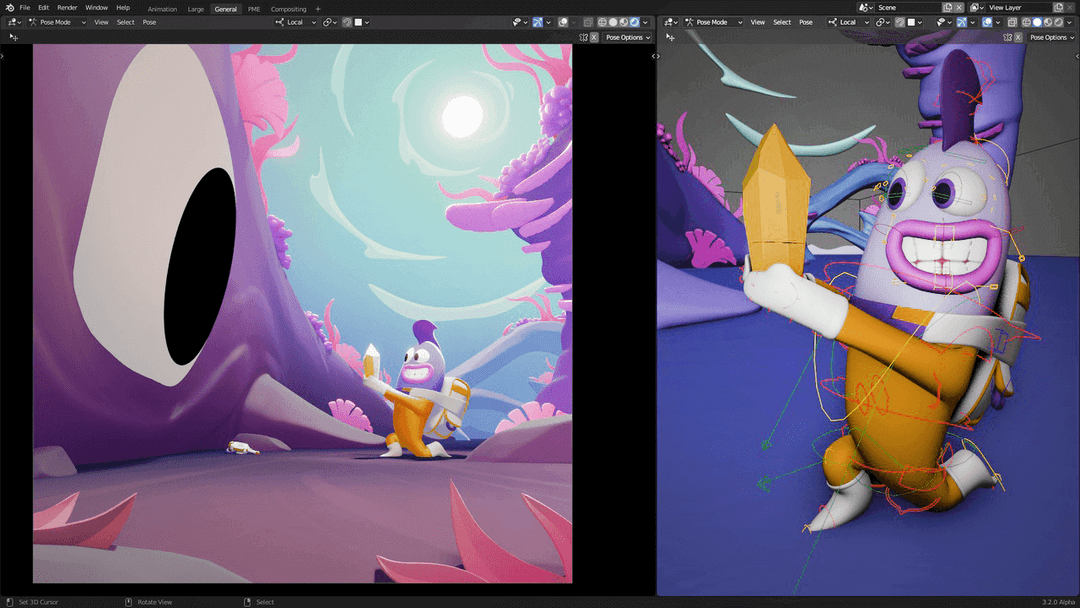Toggle the spiral icon button in right viewport header
Image resolution: width=1080 pixels, height=608 pixels.
click(900, 22)
